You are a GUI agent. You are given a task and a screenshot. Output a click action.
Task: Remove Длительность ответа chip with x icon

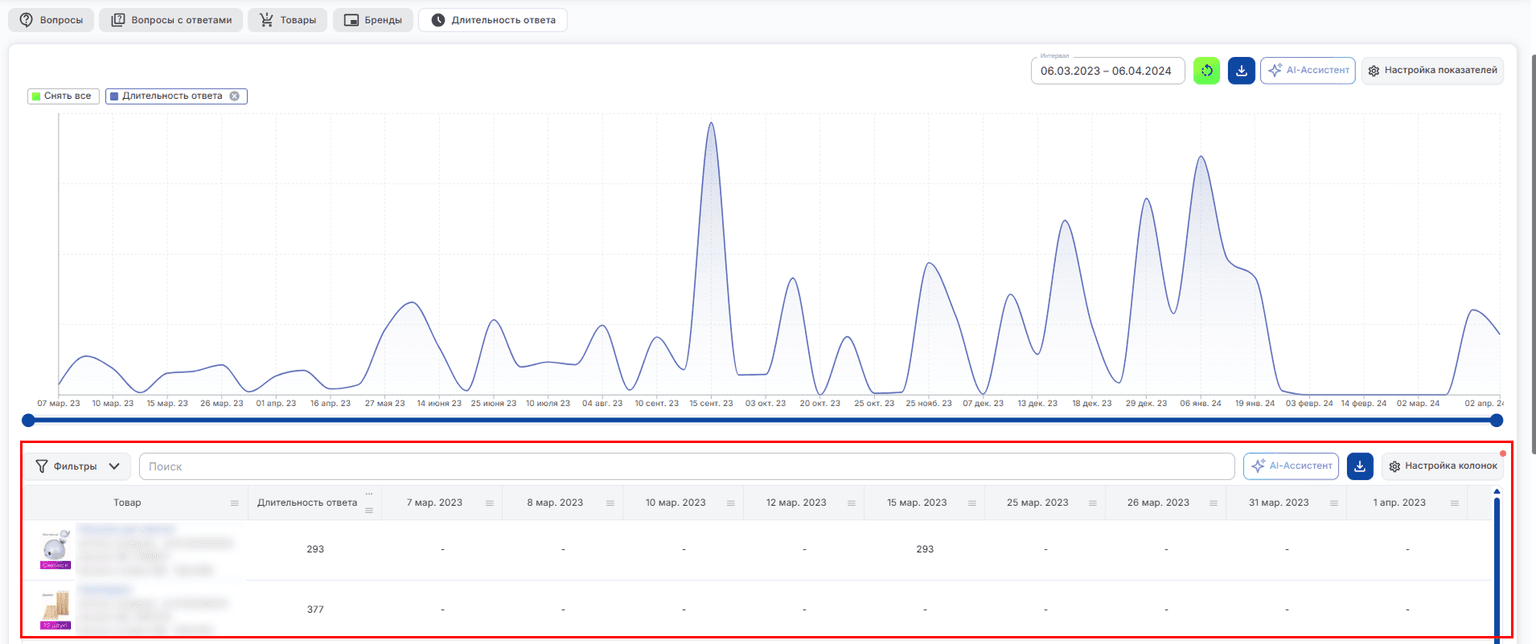pos(234,96)
